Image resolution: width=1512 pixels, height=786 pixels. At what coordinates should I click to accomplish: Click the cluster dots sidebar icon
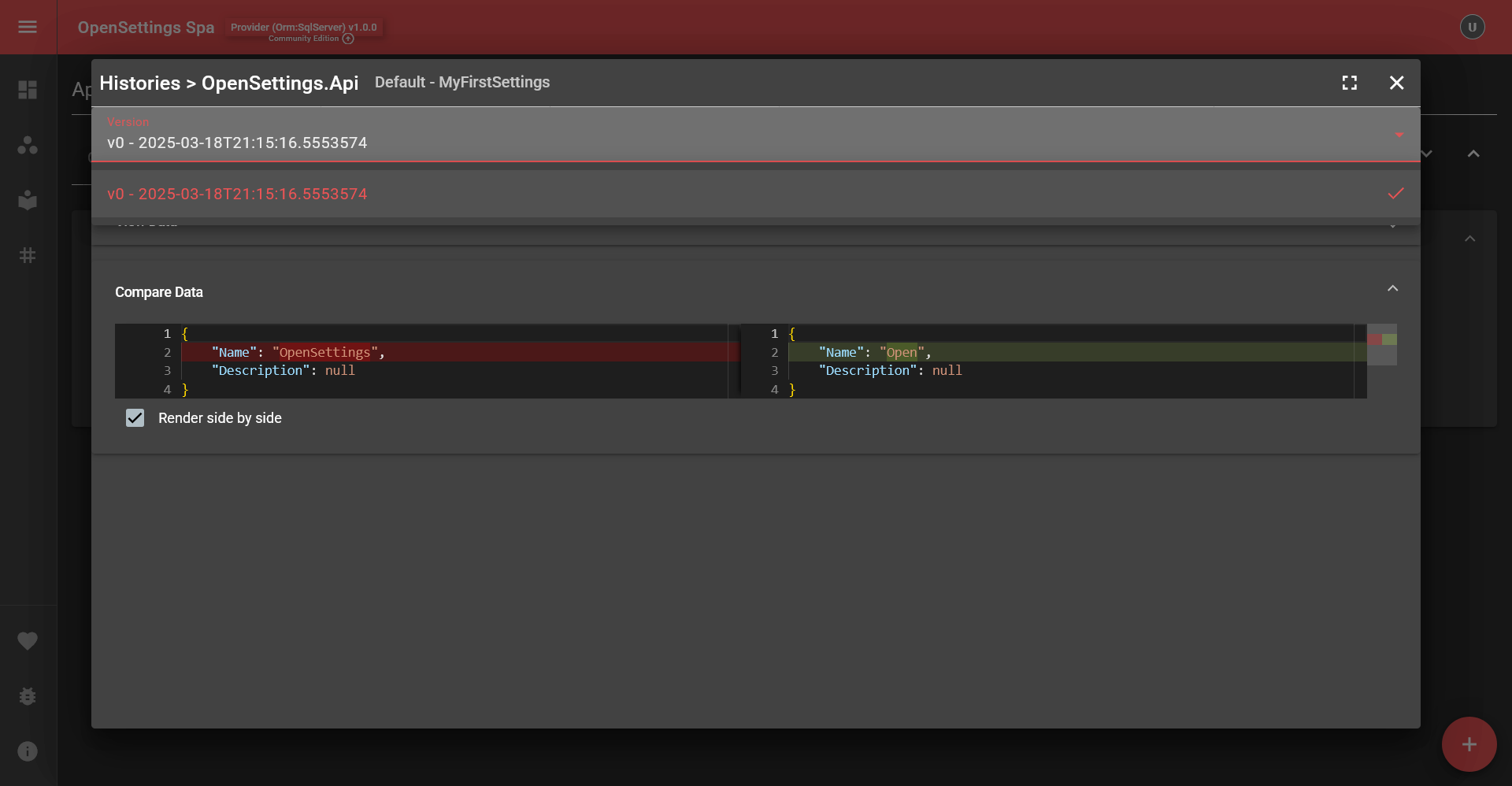point(28,146)
